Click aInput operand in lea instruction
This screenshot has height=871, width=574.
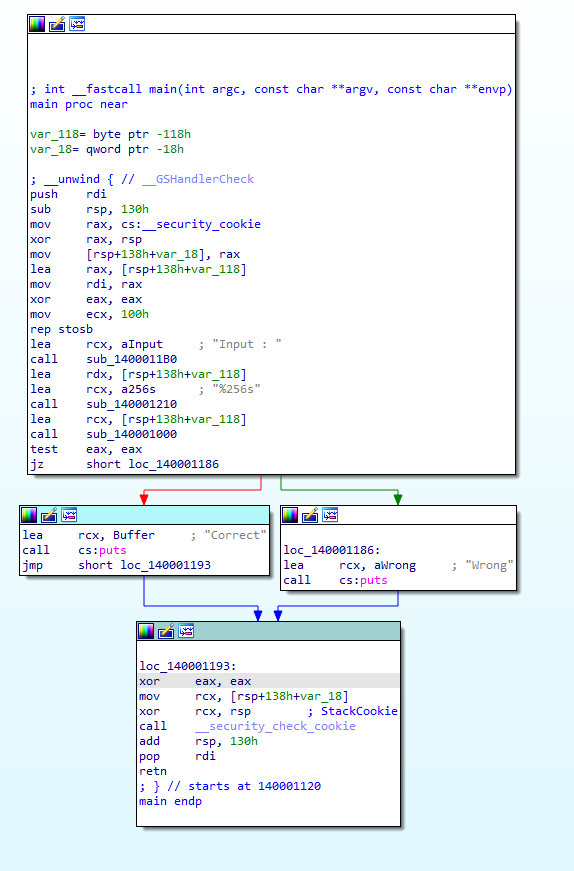pyautogui.click(x=142, y=344)
